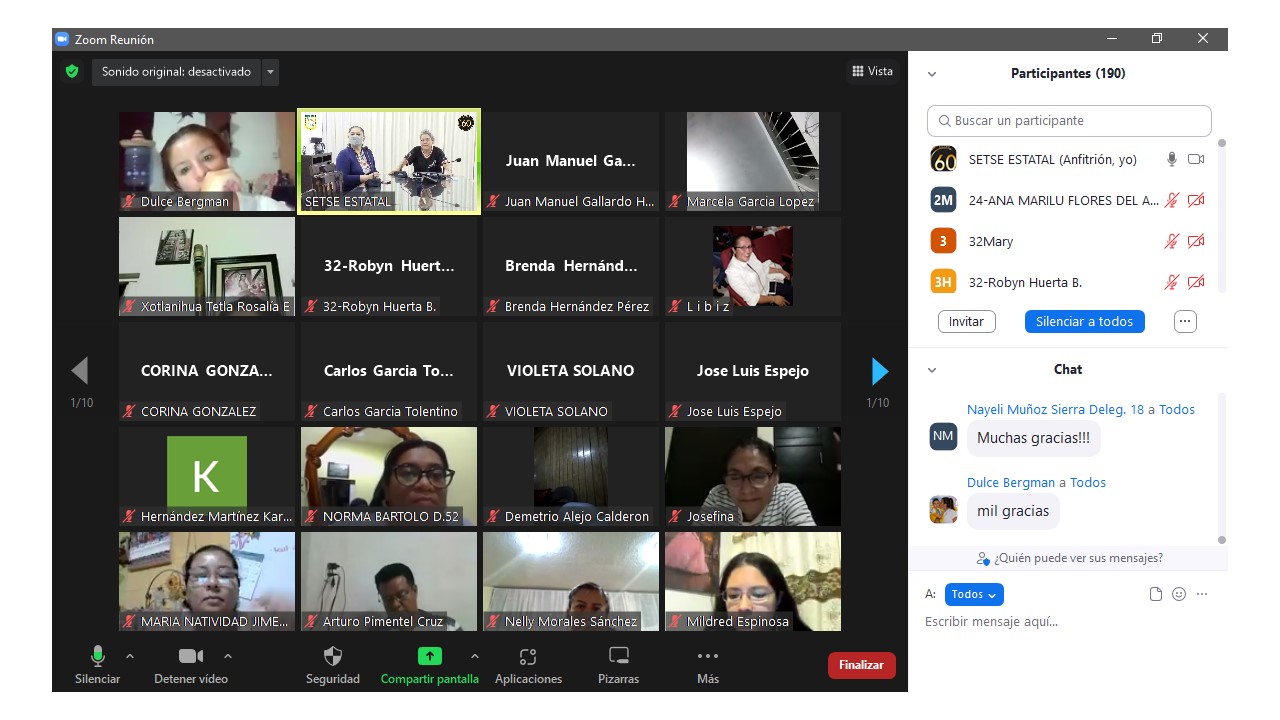Click the 3H avatar of 32-Robyn Huerta
The image size is (1280, 720).
pyautogui.click(x=943, y=282)
